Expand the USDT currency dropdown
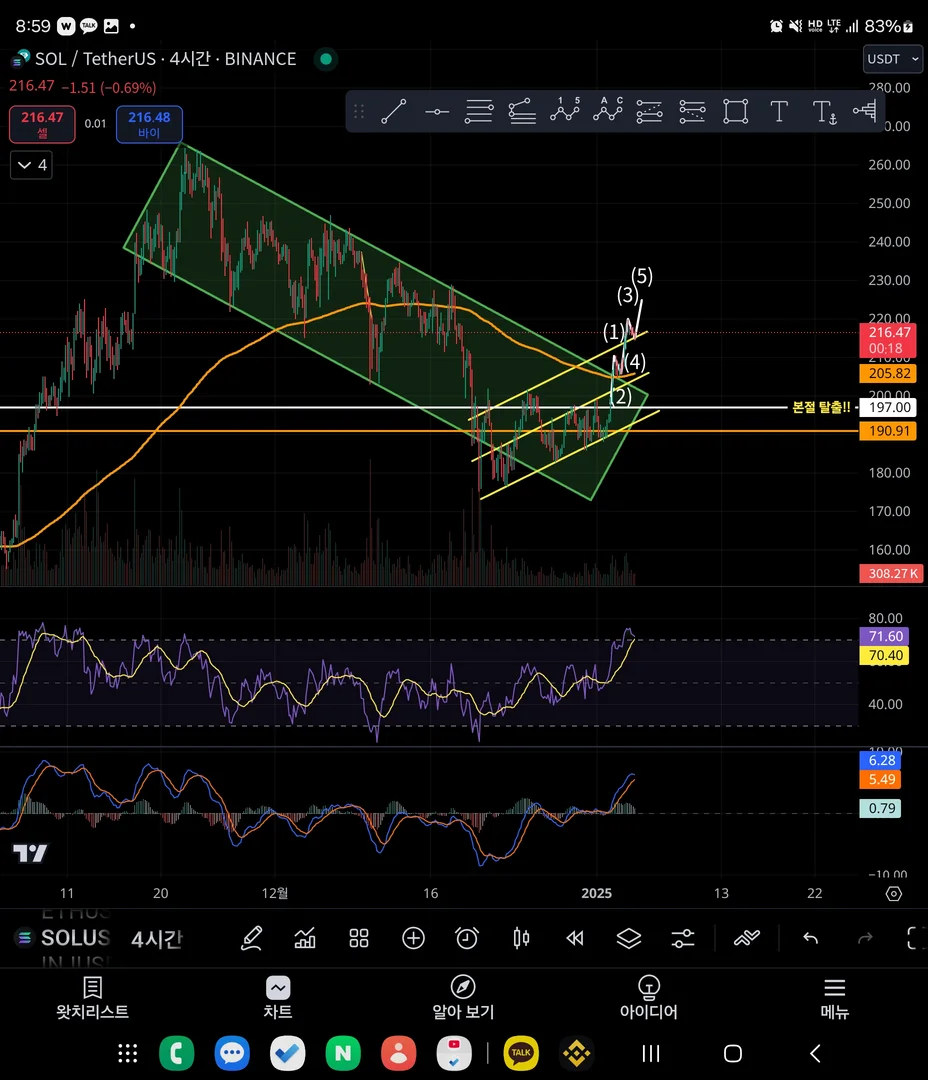928x1080 pixels. coord(893,59)
